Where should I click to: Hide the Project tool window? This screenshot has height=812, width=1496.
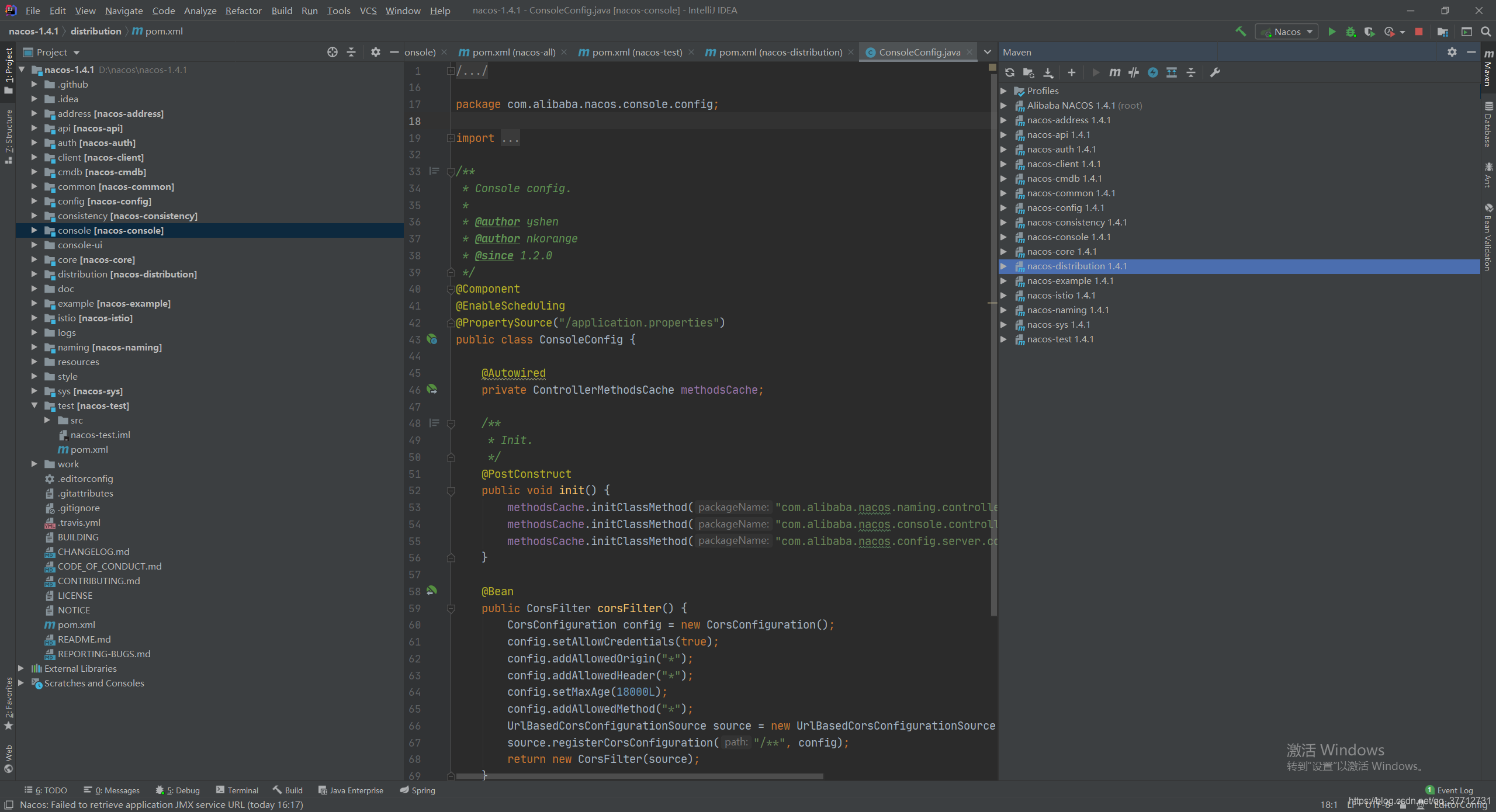[x=394, y=52]
